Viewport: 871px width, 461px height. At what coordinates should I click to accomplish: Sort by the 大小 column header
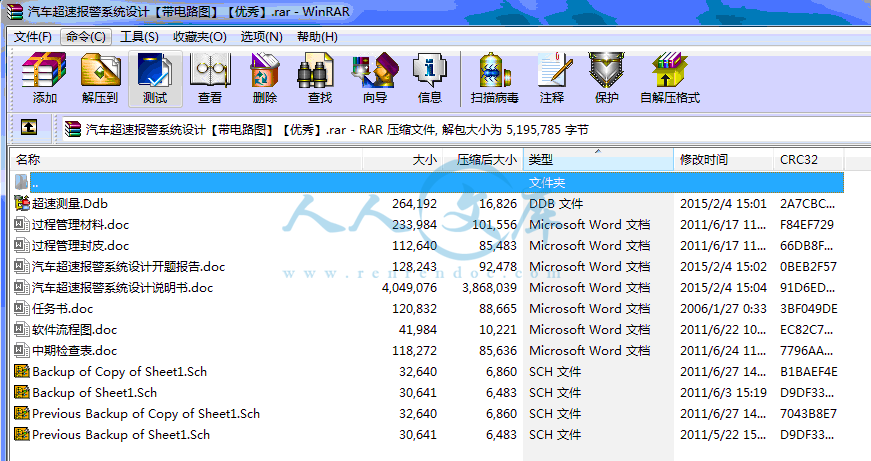point(403,160)
